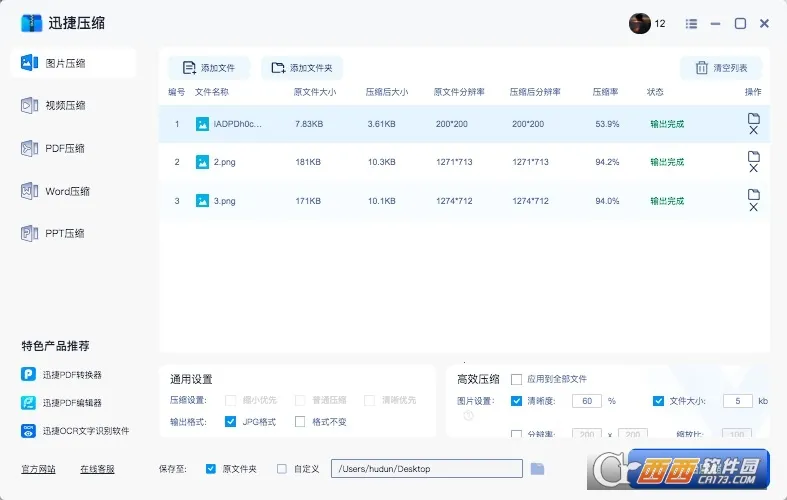This screenshot has height=500, width=787.
Task: Open 迅捷PDF转换器 product link
Action: [72, 374]
